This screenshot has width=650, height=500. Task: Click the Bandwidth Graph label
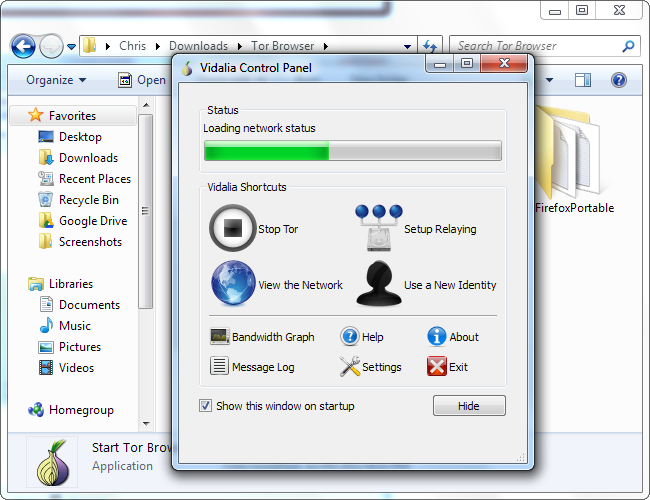coord(273,337)
